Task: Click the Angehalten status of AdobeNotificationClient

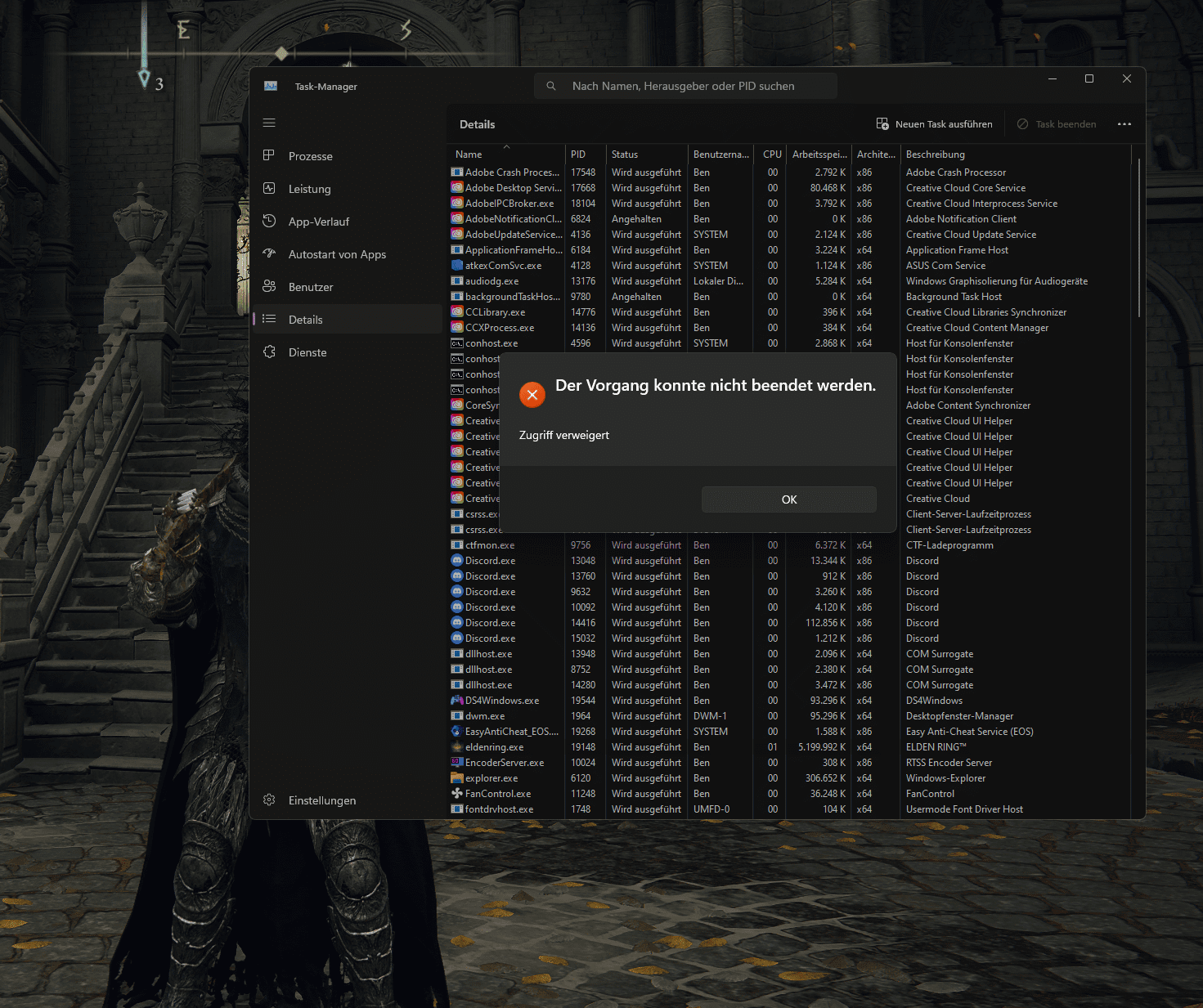Action: tap(636, 219)
